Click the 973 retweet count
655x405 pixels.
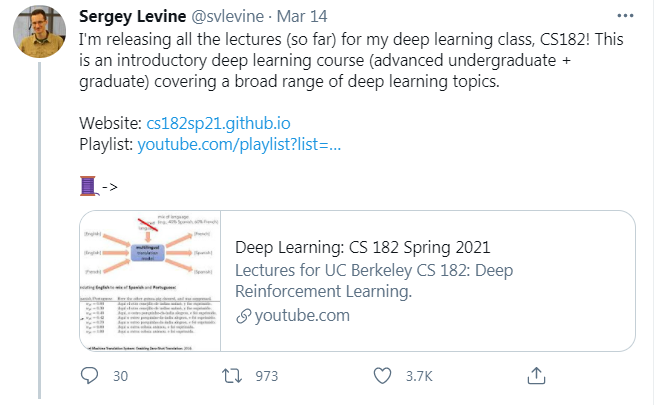pyautogui.click(x=266, y=376)
